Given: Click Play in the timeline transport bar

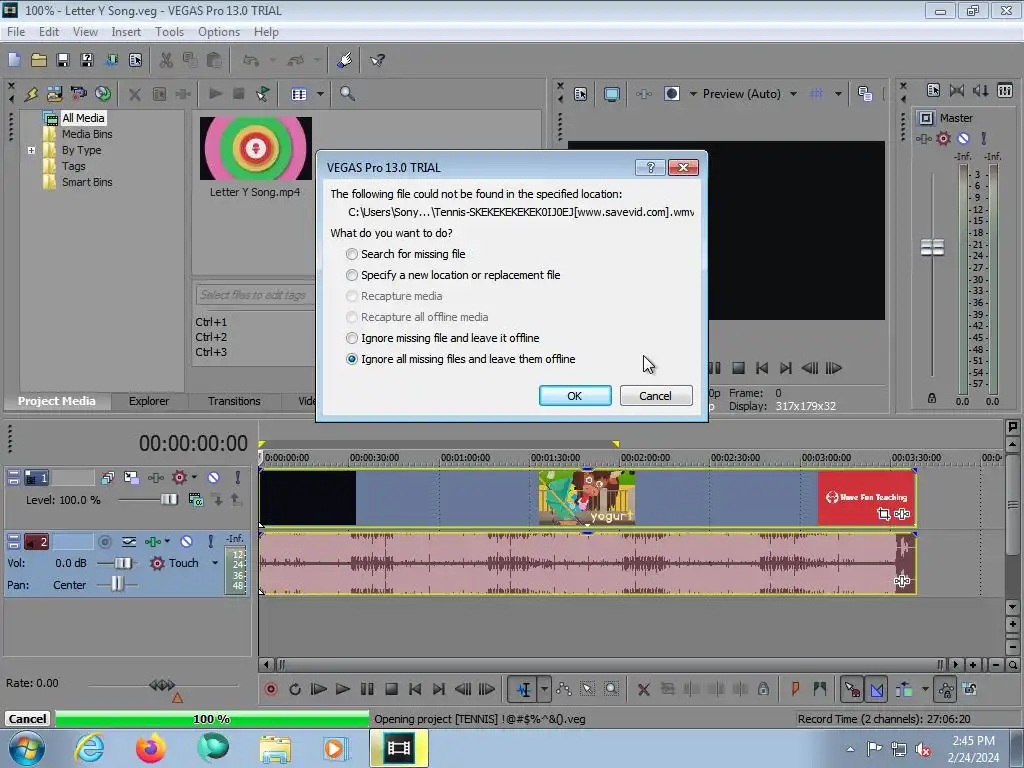Looking at the screenshot, I should point(342,689).
